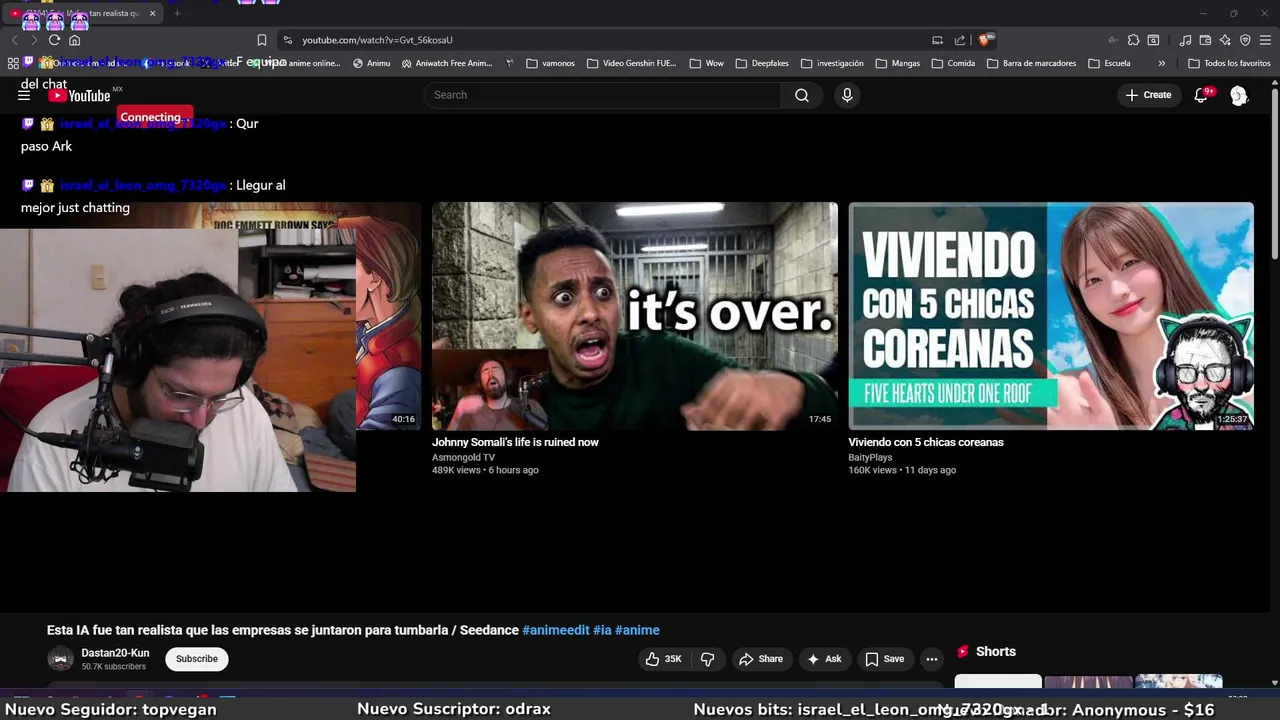The height and width of the screenshot is (720, 1280).
Task: Expand hidden bookmarks with the chevron arrows
Action: coord(1161,63)
